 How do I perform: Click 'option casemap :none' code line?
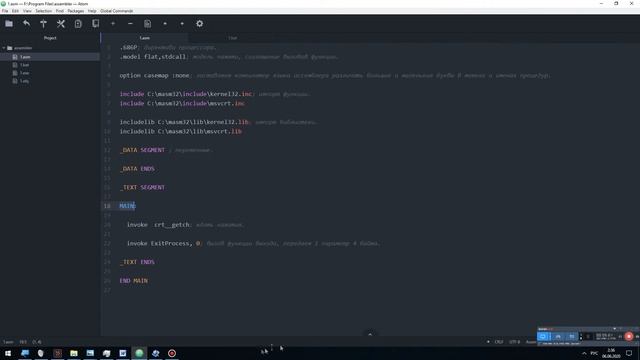155,76
